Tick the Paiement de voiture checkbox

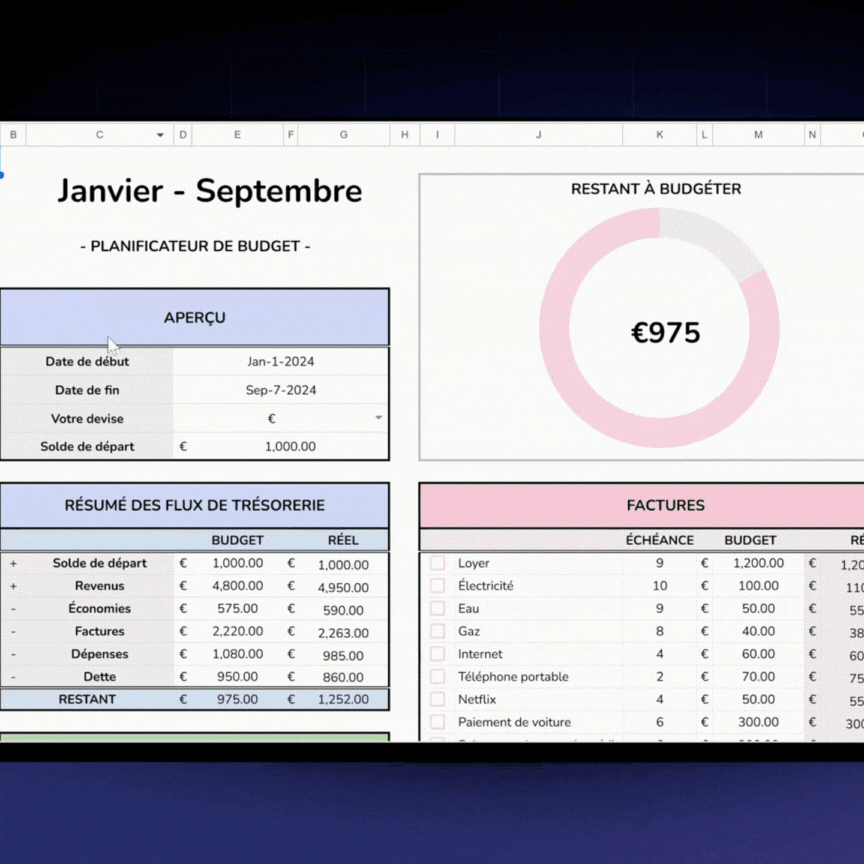pos(437,722)
